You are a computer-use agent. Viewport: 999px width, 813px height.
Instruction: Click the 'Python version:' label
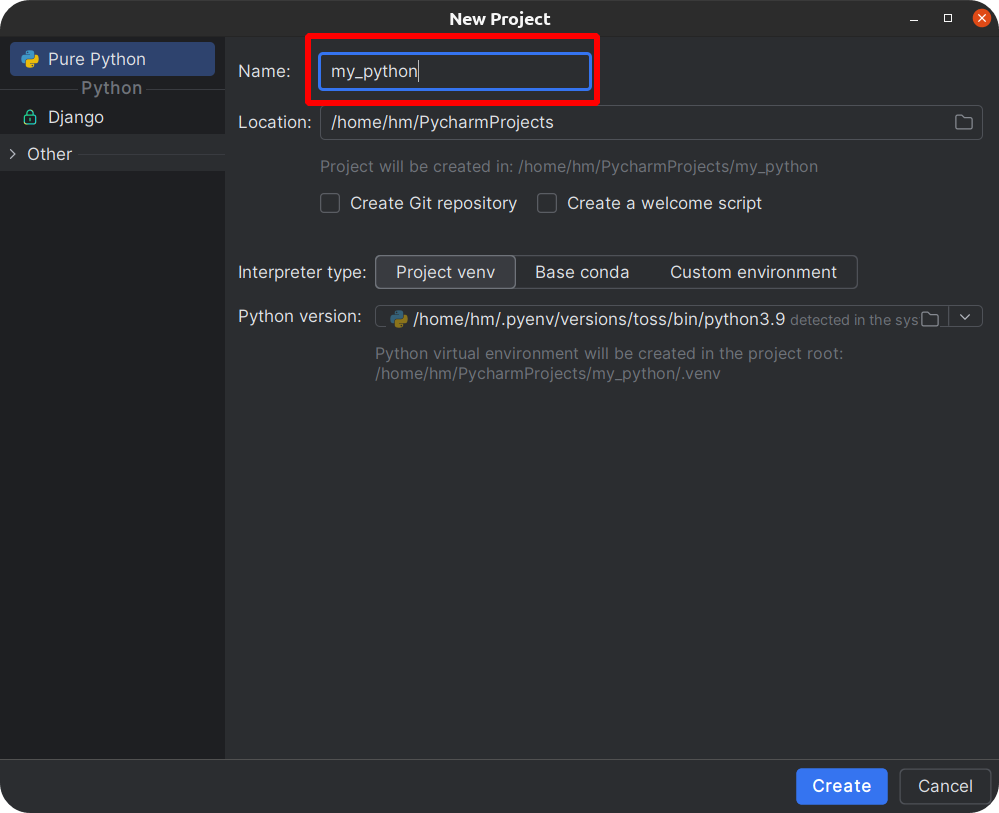pos(299,316)
